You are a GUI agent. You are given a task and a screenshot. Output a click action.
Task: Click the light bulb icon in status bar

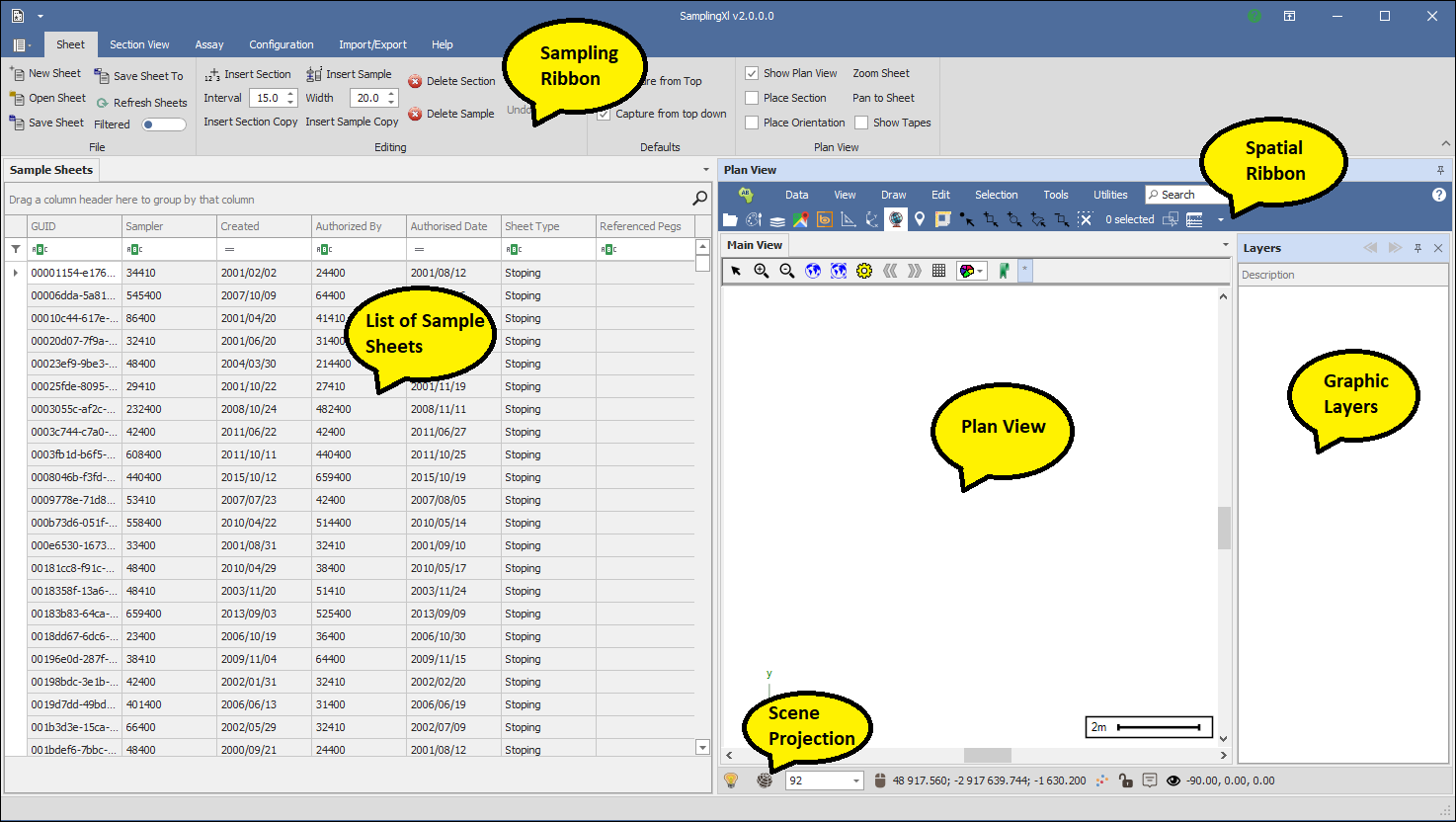click(731, 781)
